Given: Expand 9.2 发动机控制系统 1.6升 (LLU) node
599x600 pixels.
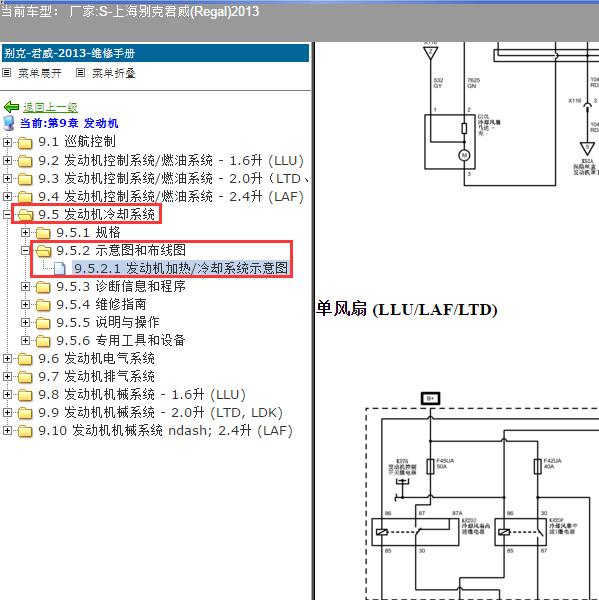Looking at the screenshot, I should [x=7, y=160].
